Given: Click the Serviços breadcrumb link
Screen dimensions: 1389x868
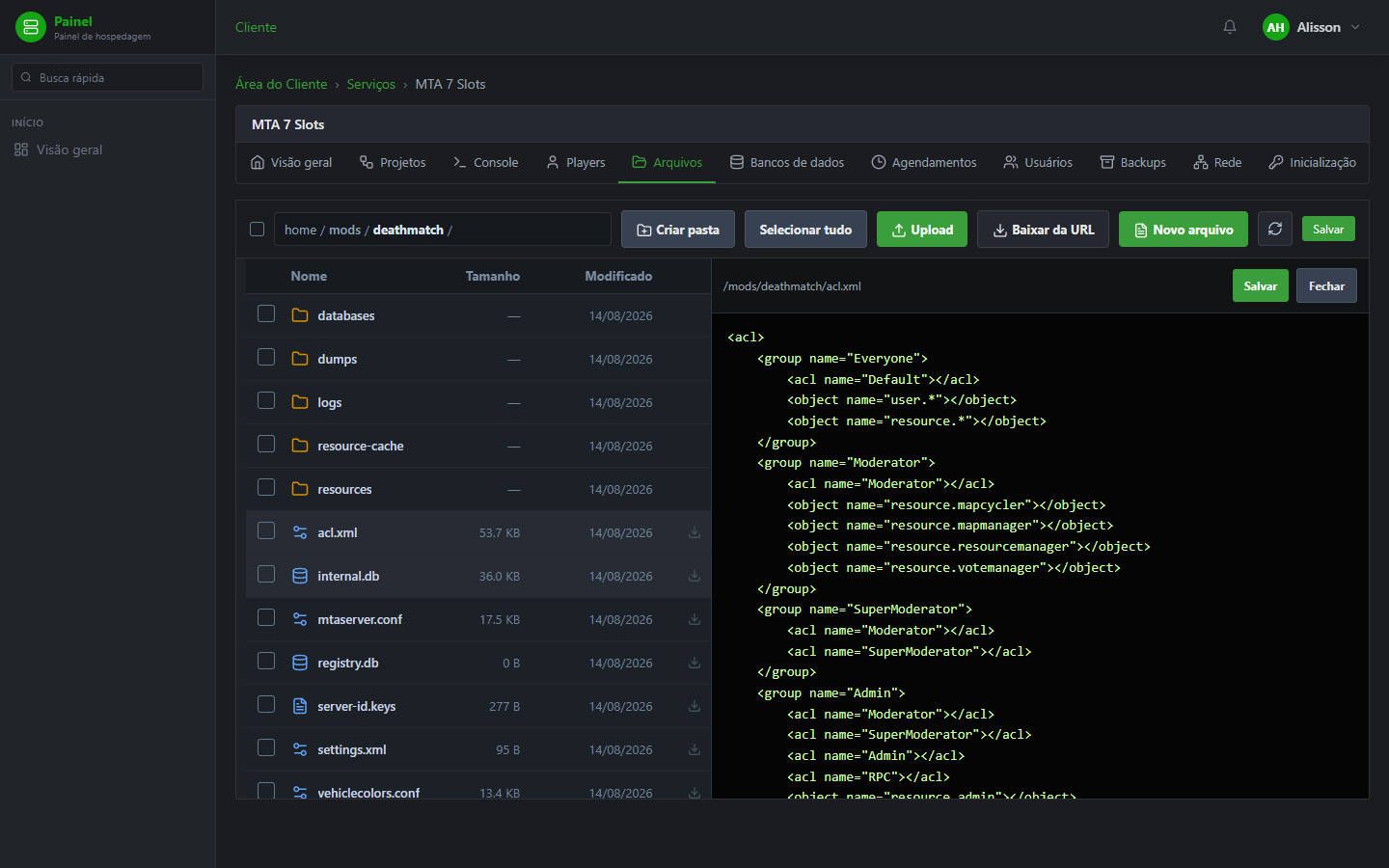Looking at the screenshot, I should click(371, 84).
